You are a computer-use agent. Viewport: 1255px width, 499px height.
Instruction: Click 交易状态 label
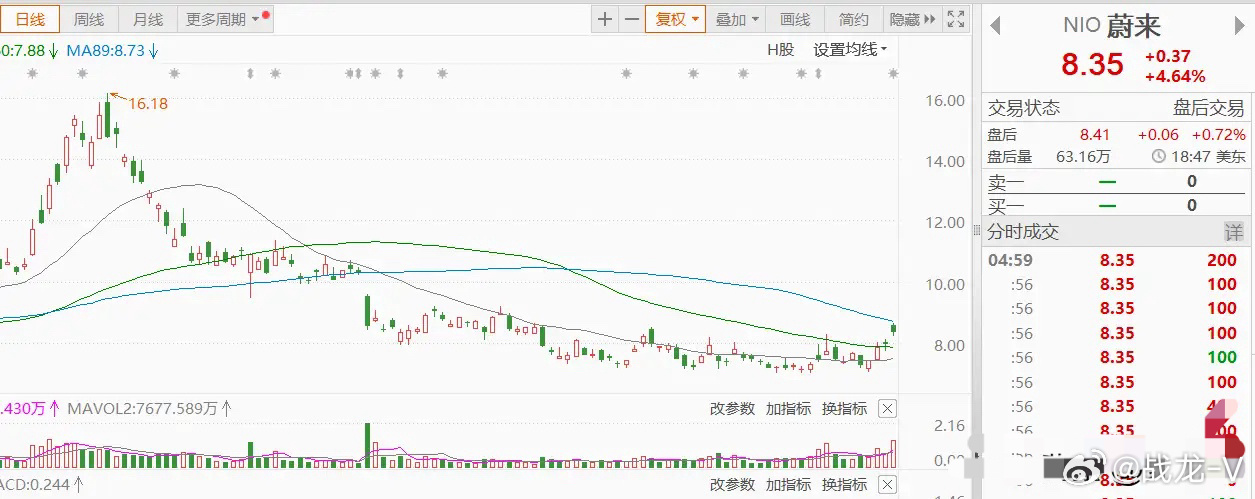point(1024,108)
